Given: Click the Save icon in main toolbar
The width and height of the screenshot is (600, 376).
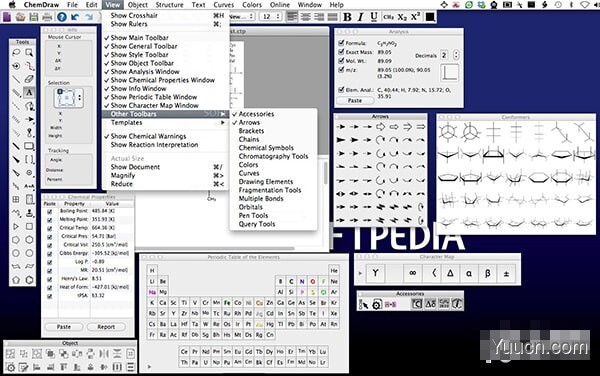Looking at the screenshot, I should (x=34, y=17).
